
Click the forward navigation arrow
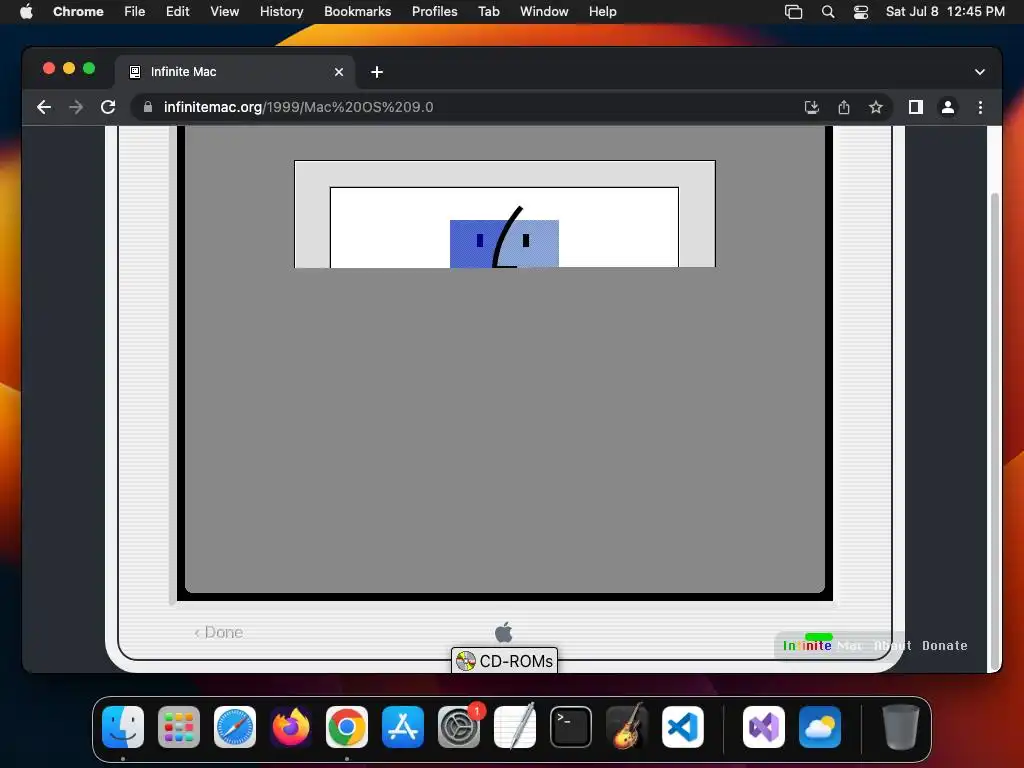coord(76,107)
